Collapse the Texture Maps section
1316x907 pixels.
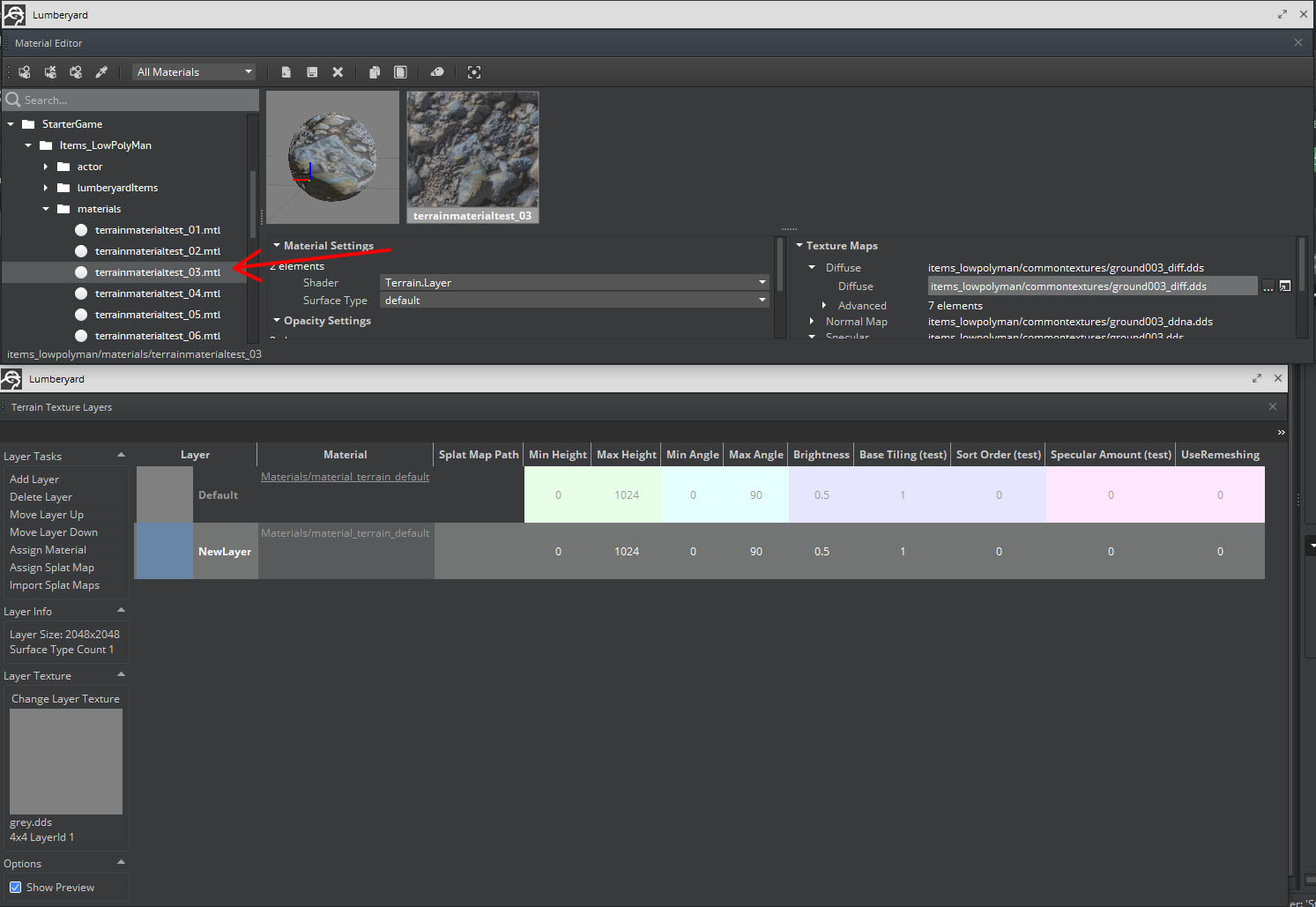pos(799,246)
